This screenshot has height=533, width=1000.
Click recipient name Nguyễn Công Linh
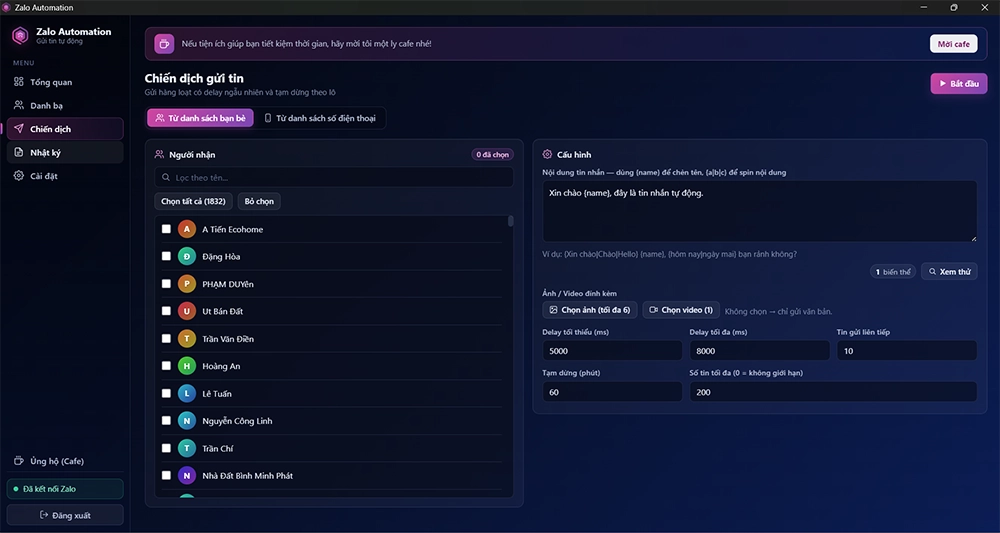click(x=237, y=421)
